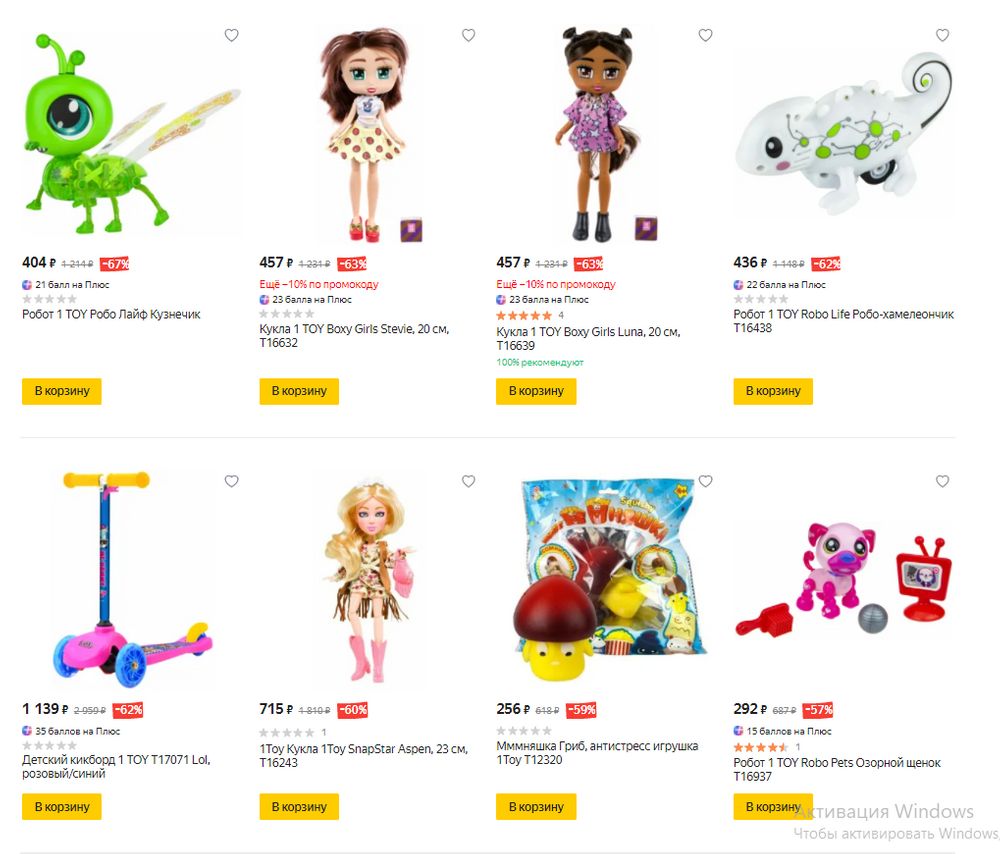View the white chameleon robot image
This screenshot has width=1000, height=854.
pyautogui.click(x=845, y=134)
